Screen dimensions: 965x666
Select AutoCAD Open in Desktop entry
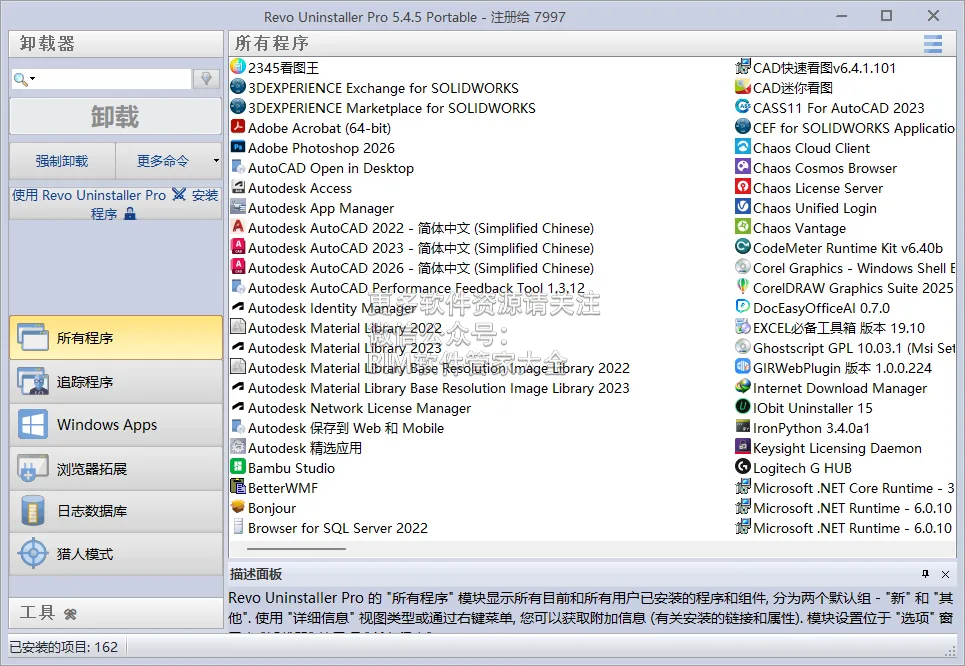coord(322,167)
